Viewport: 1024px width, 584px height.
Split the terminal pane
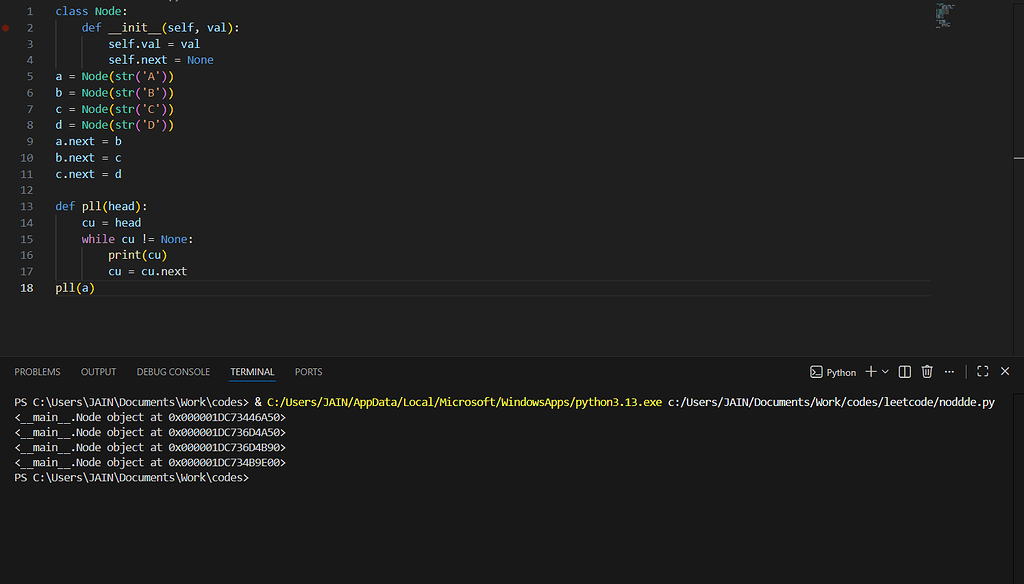904,371
